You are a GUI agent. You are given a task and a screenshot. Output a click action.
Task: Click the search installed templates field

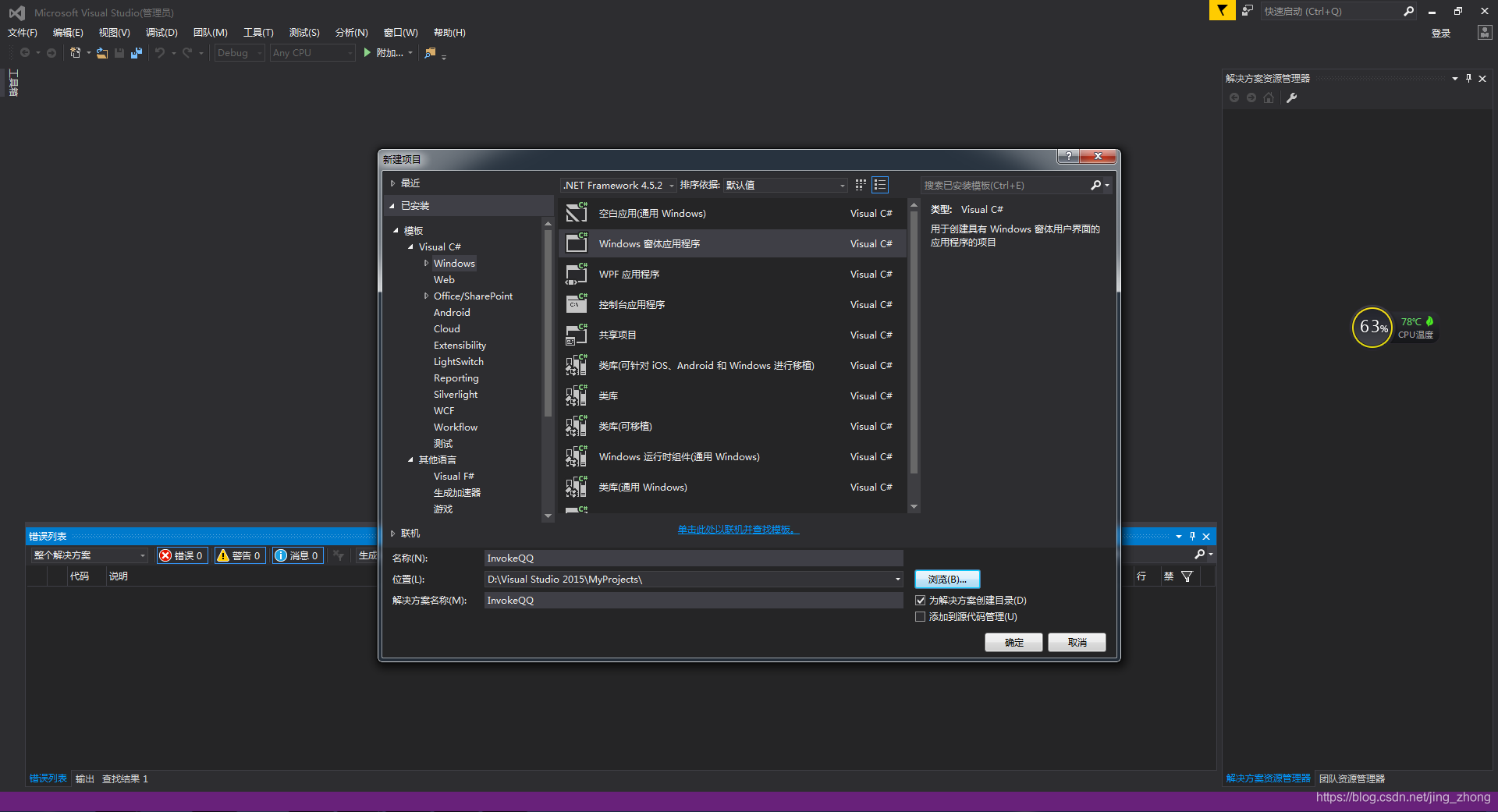[1006, 185]
